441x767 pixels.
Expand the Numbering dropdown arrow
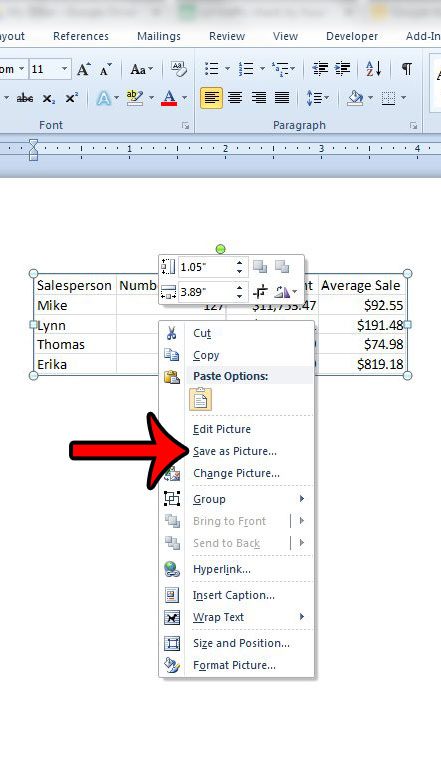pyautogui.click(x=262, y=69)
